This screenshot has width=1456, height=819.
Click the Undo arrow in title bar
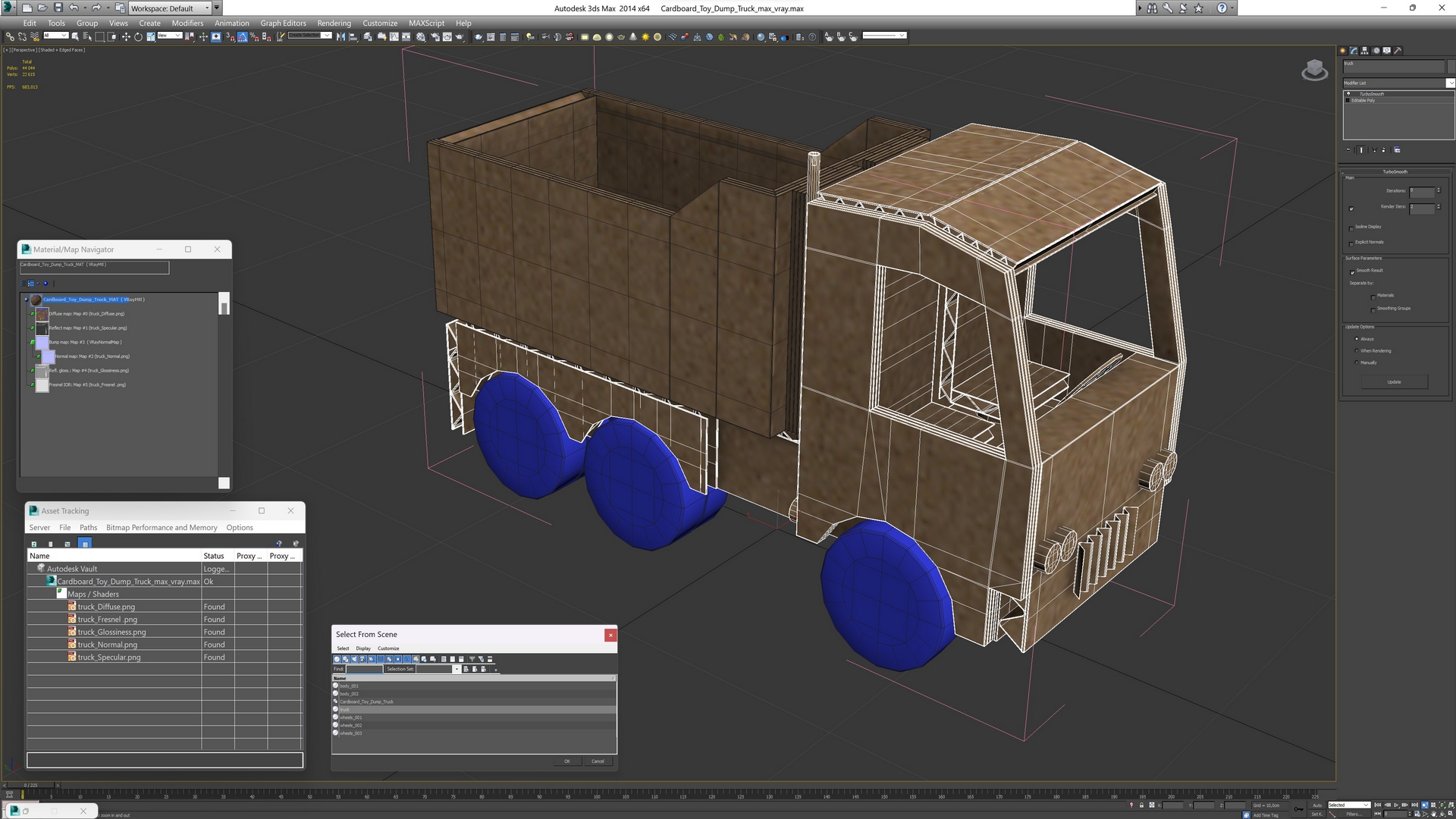74,8
